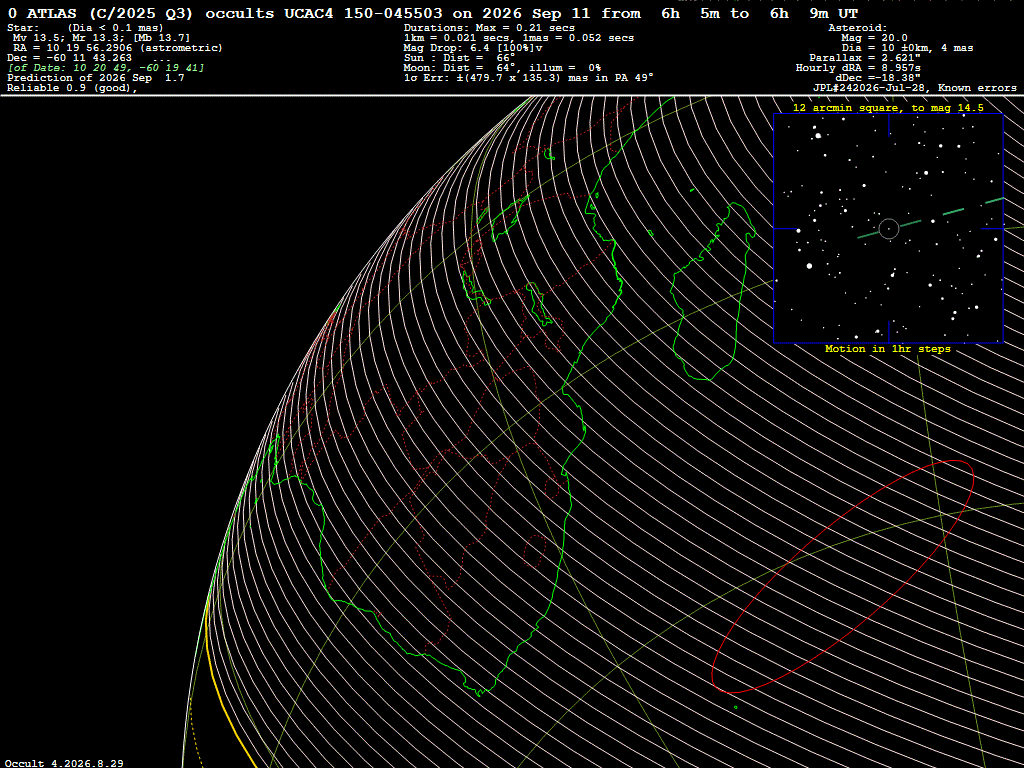Click the ATLAS occultation title heading

[433, 13]
